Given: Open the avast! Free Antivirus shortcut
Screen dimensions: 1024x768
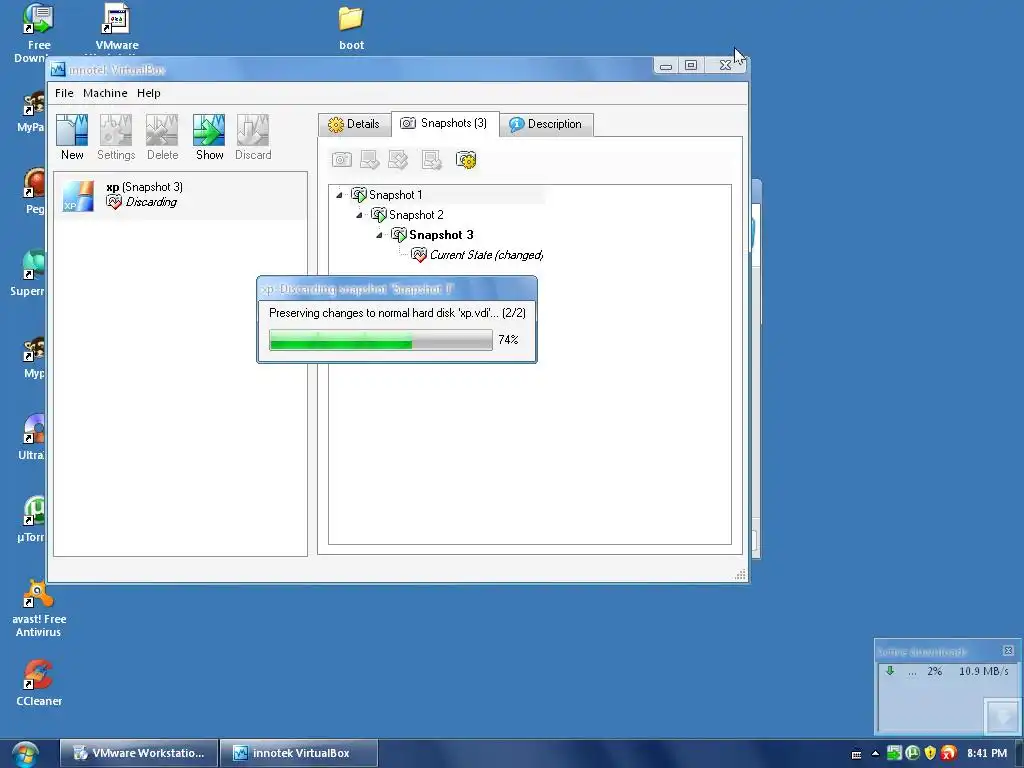Looking at the screenshot, I should tap(39, 608).
